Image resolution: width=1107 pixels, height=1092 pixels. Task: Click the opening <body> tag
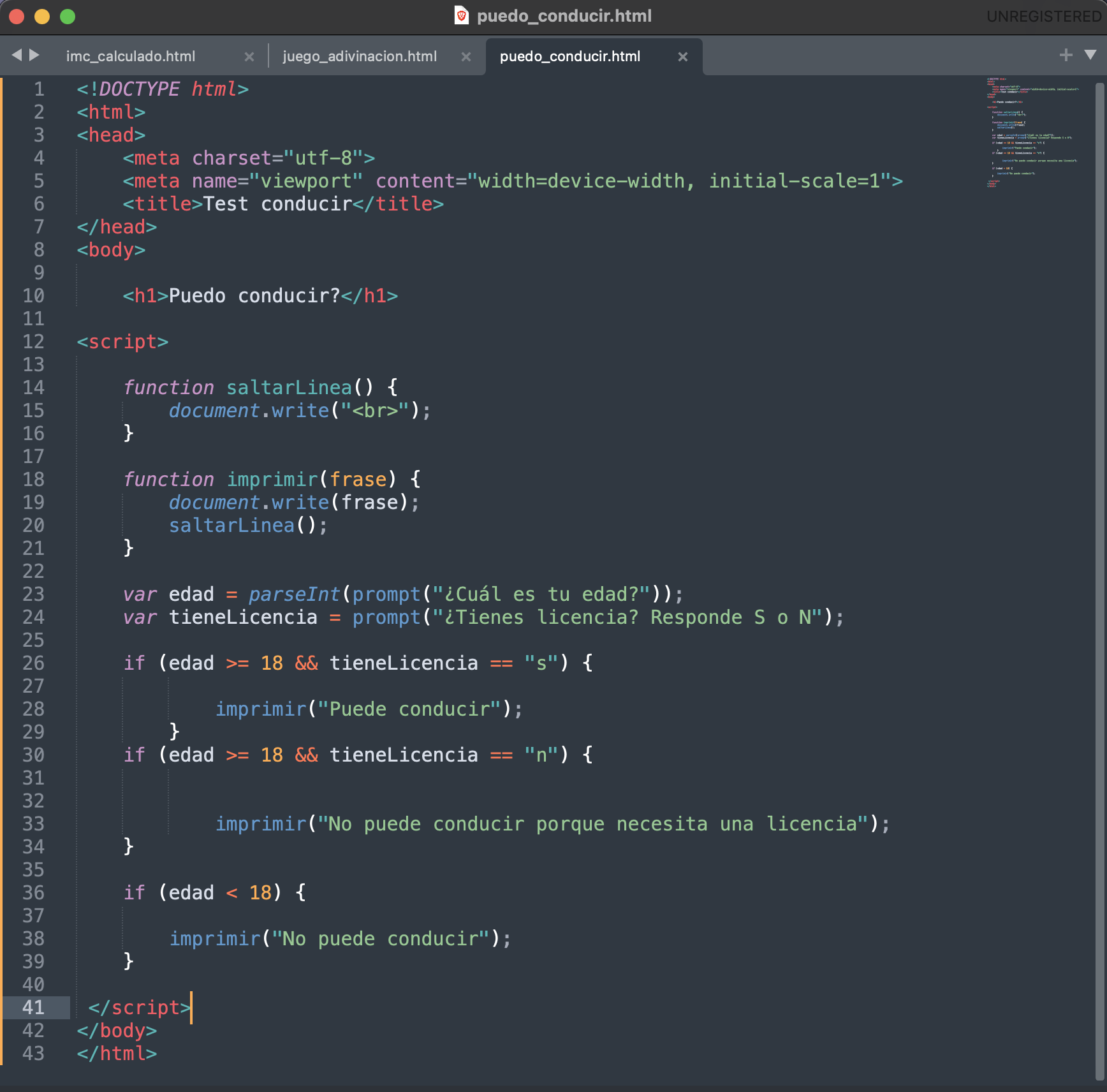point(111,250)
